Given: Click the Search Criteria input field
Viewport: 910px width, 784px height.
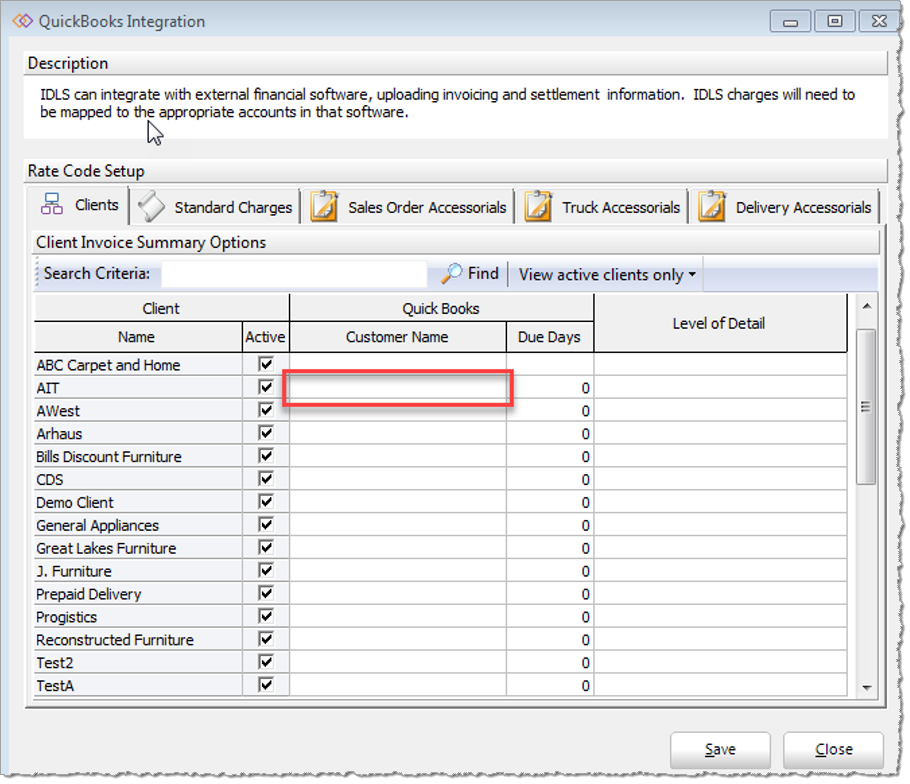Looking at the screenshot, I should tap(294, 274).
